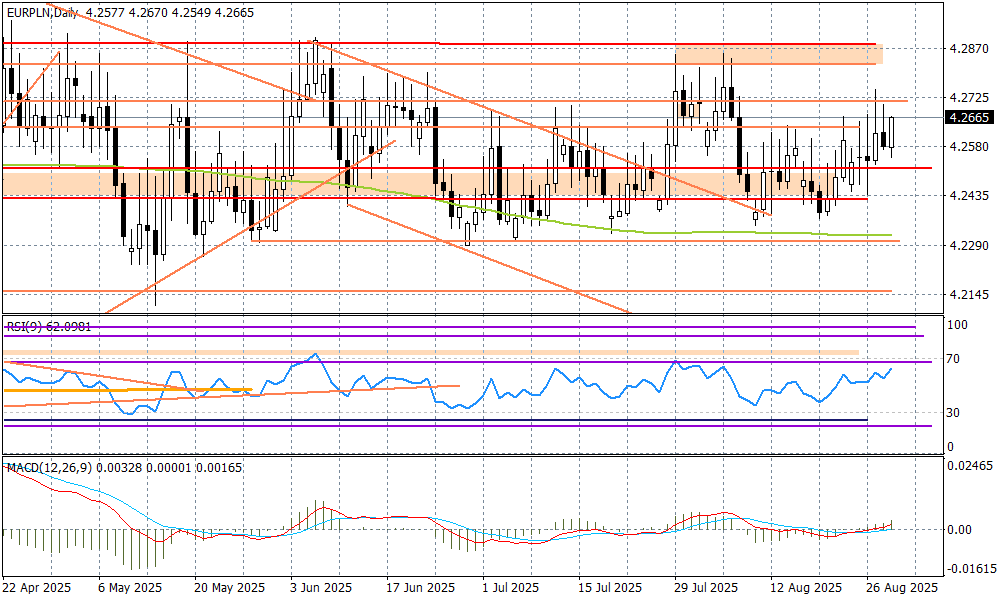Image resolution: width=1000 pixels, height=600 pixels.
Task: Click the 4.2145 price axis label
Action: [969, 294]
